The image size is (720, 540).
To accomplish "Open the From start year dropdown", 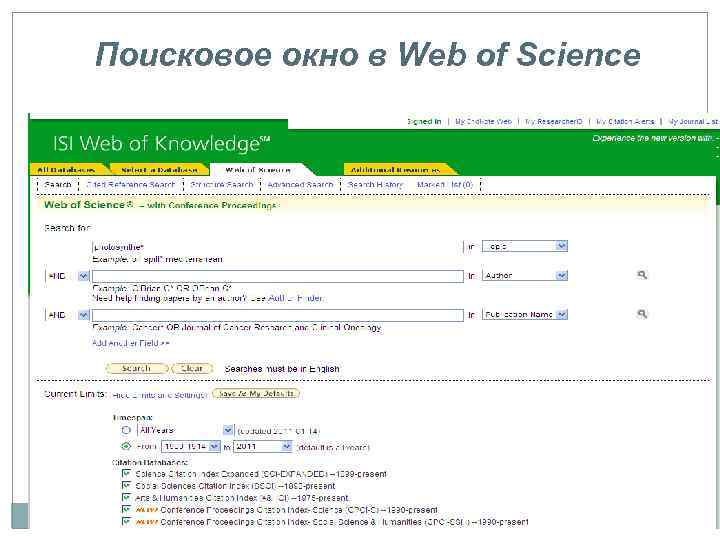I will [191, 446].
